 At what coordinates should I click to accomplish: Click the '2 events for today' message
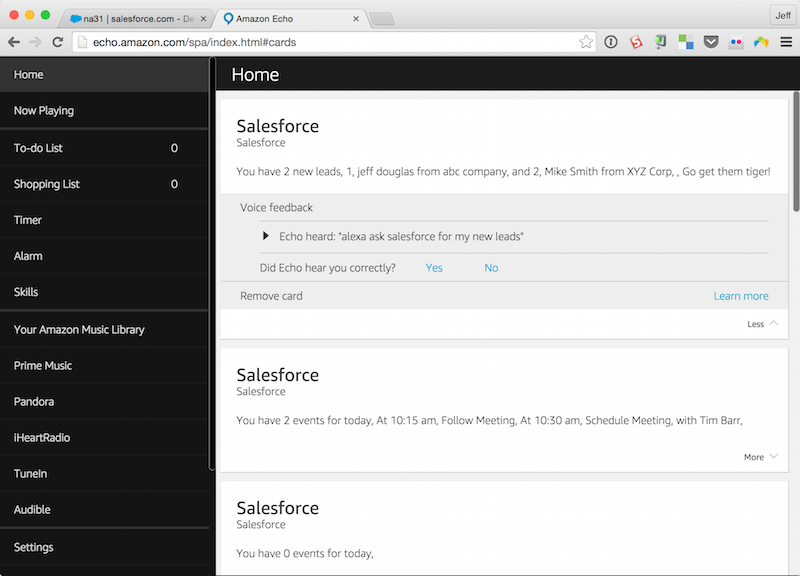tap(489, 420)
